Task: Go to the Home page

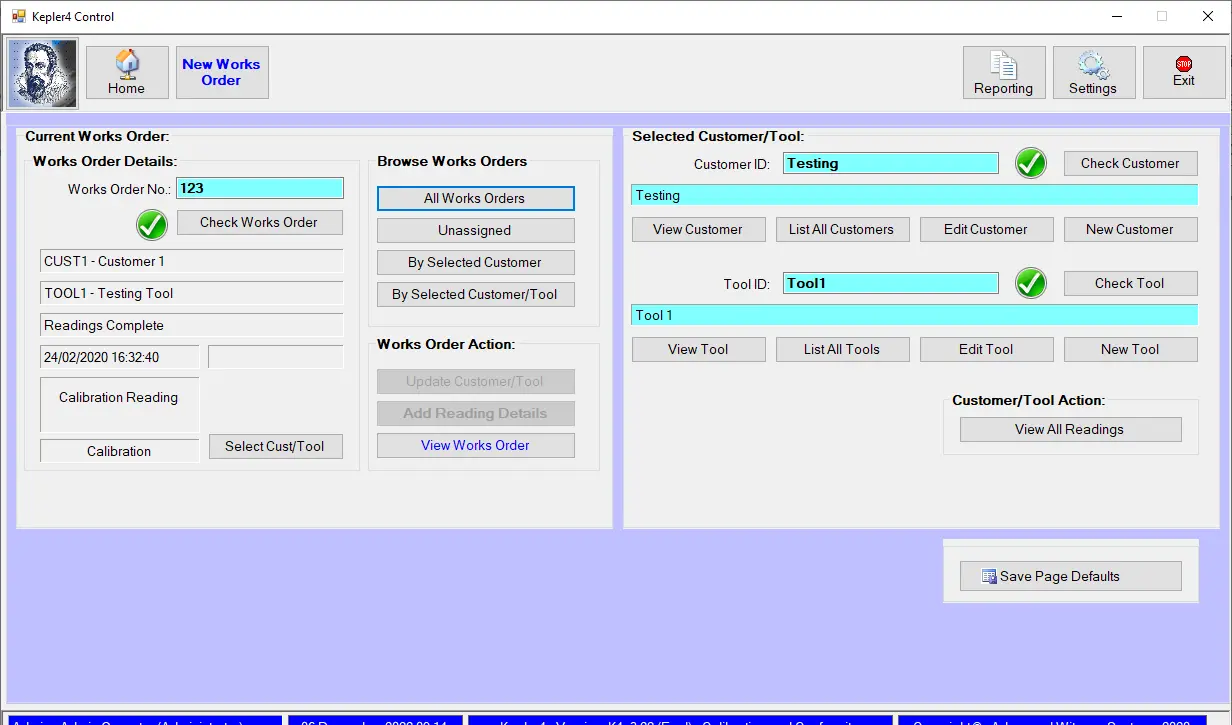Action: click(126, 72)
